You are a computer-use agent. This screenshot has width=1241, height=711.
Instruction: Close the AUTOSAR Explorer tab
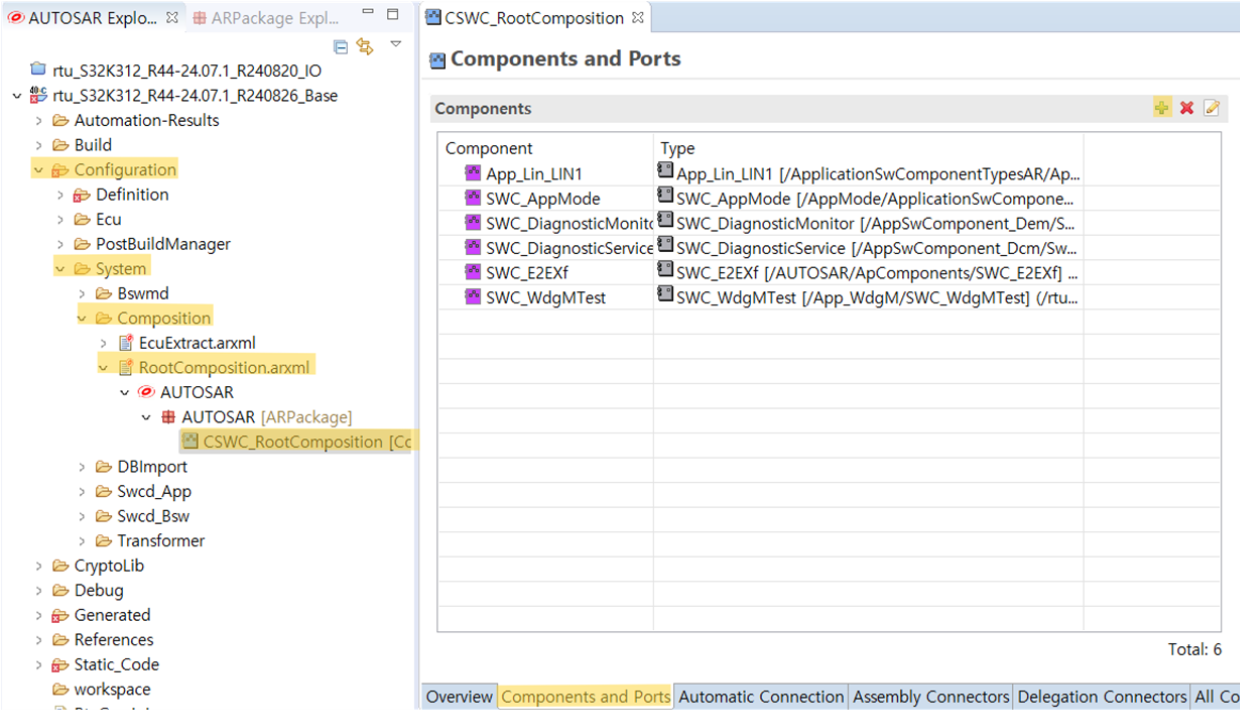(x=172, y=18)
